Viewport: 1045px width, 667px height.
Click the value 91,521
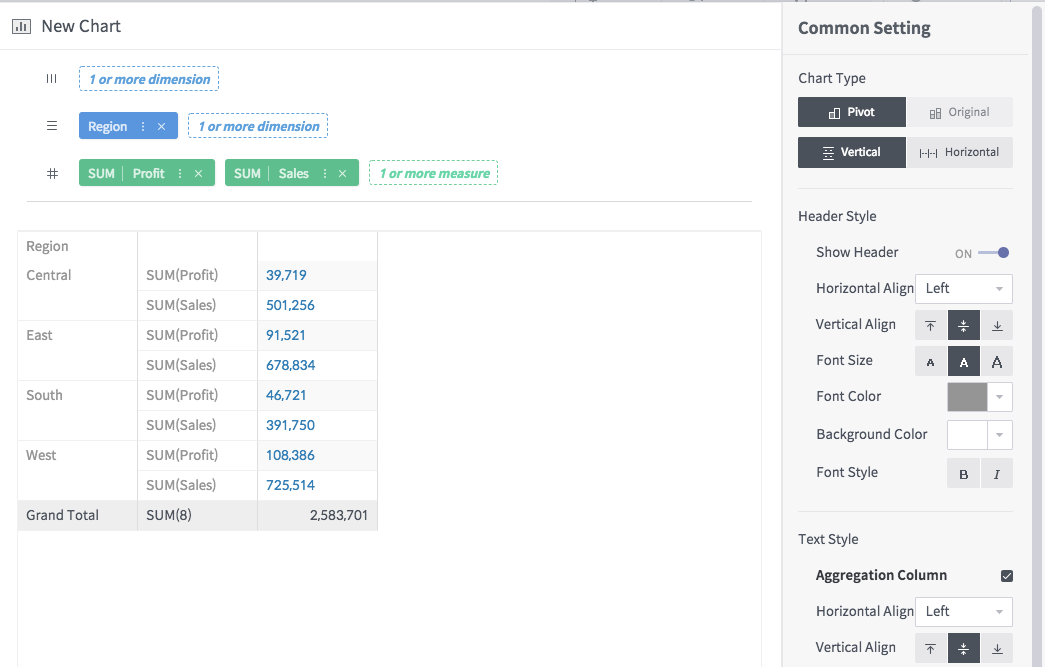click(285, 335)
